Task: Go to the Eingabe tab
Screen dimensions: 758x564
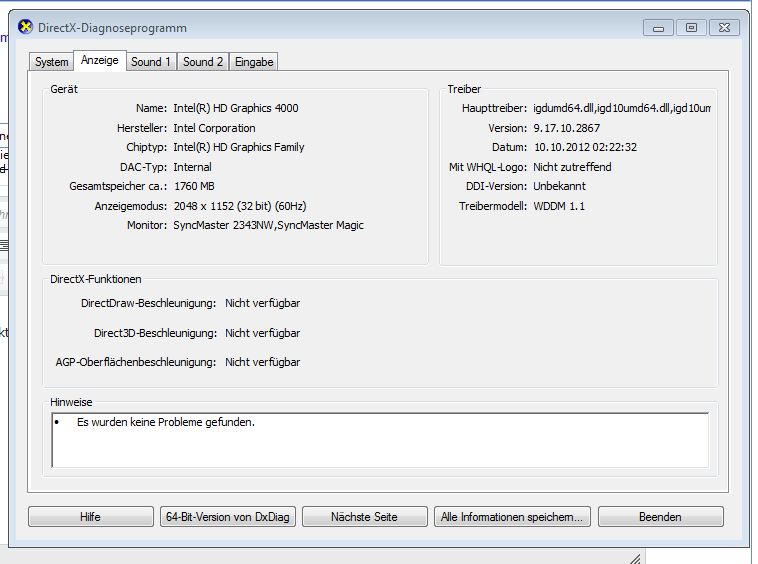Action: 254,62
